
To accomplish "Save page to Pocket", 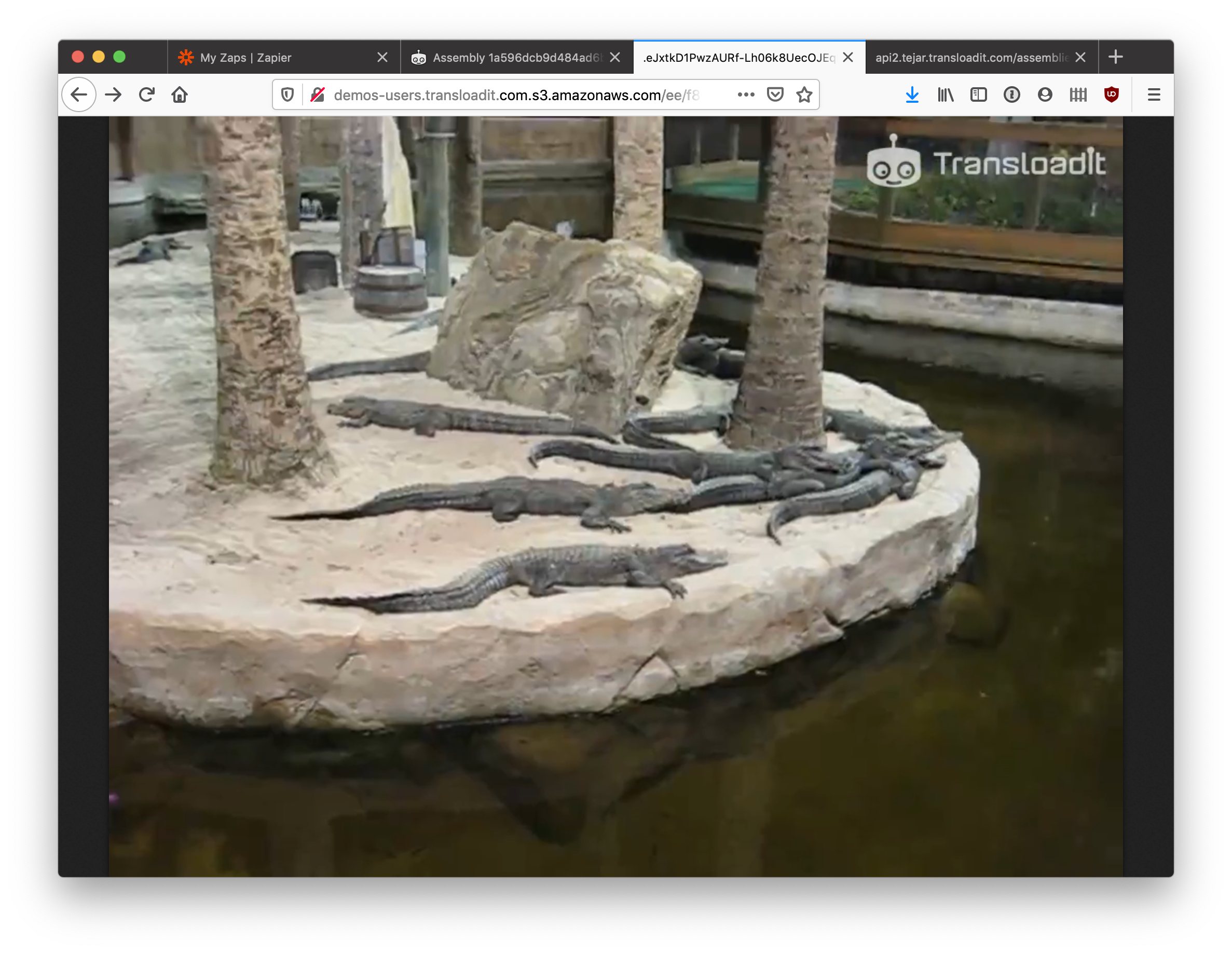I will pyautogui.click(x=775, y=95).
